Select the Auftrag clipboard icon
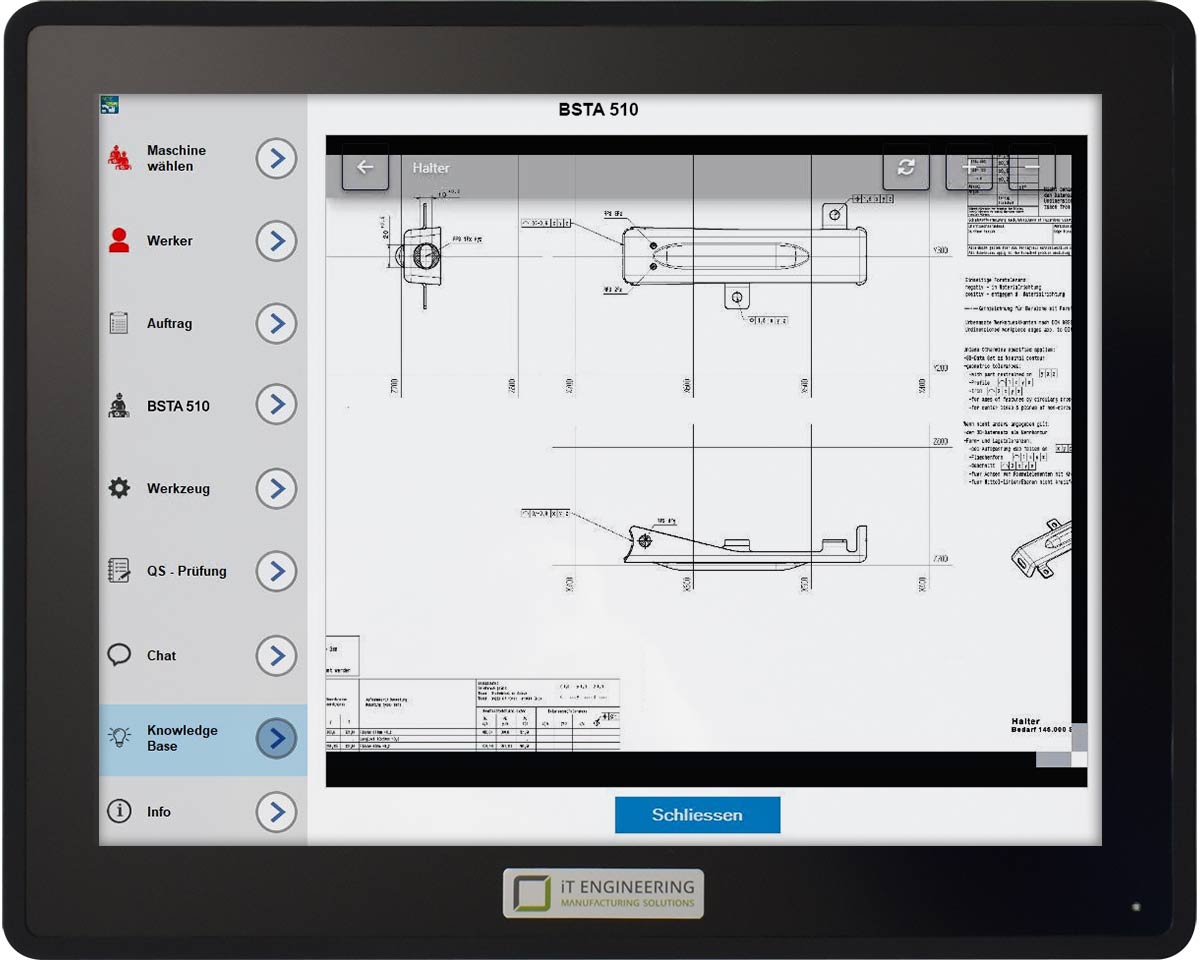Image resolution: width=1200 pixels, height=960 pixels. coord(119,323)
